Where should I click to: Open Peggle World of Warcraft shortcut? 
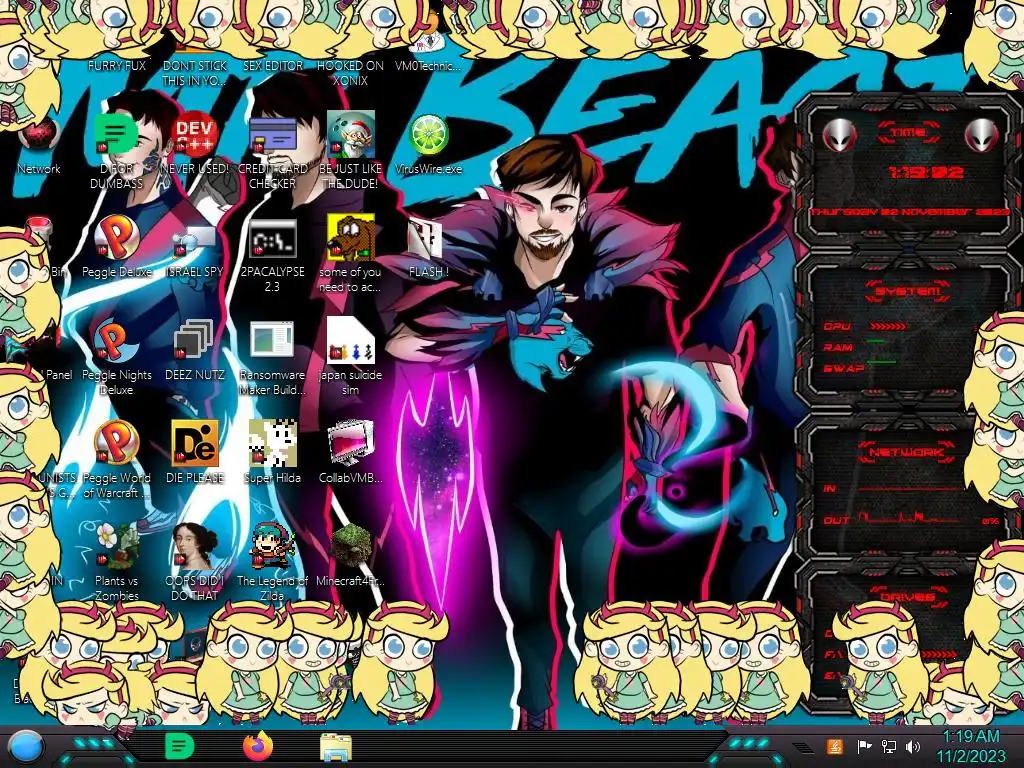click(117, 443)
